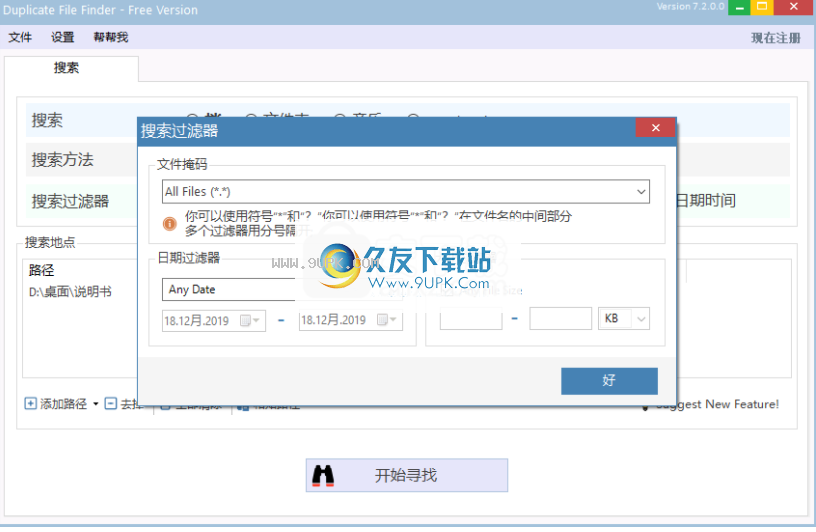This screenshot has width=816, height=532.
Task: Expand the All Files (*.*) file mask dropdown
Action: pyautogui.click(x=641, y=192)
